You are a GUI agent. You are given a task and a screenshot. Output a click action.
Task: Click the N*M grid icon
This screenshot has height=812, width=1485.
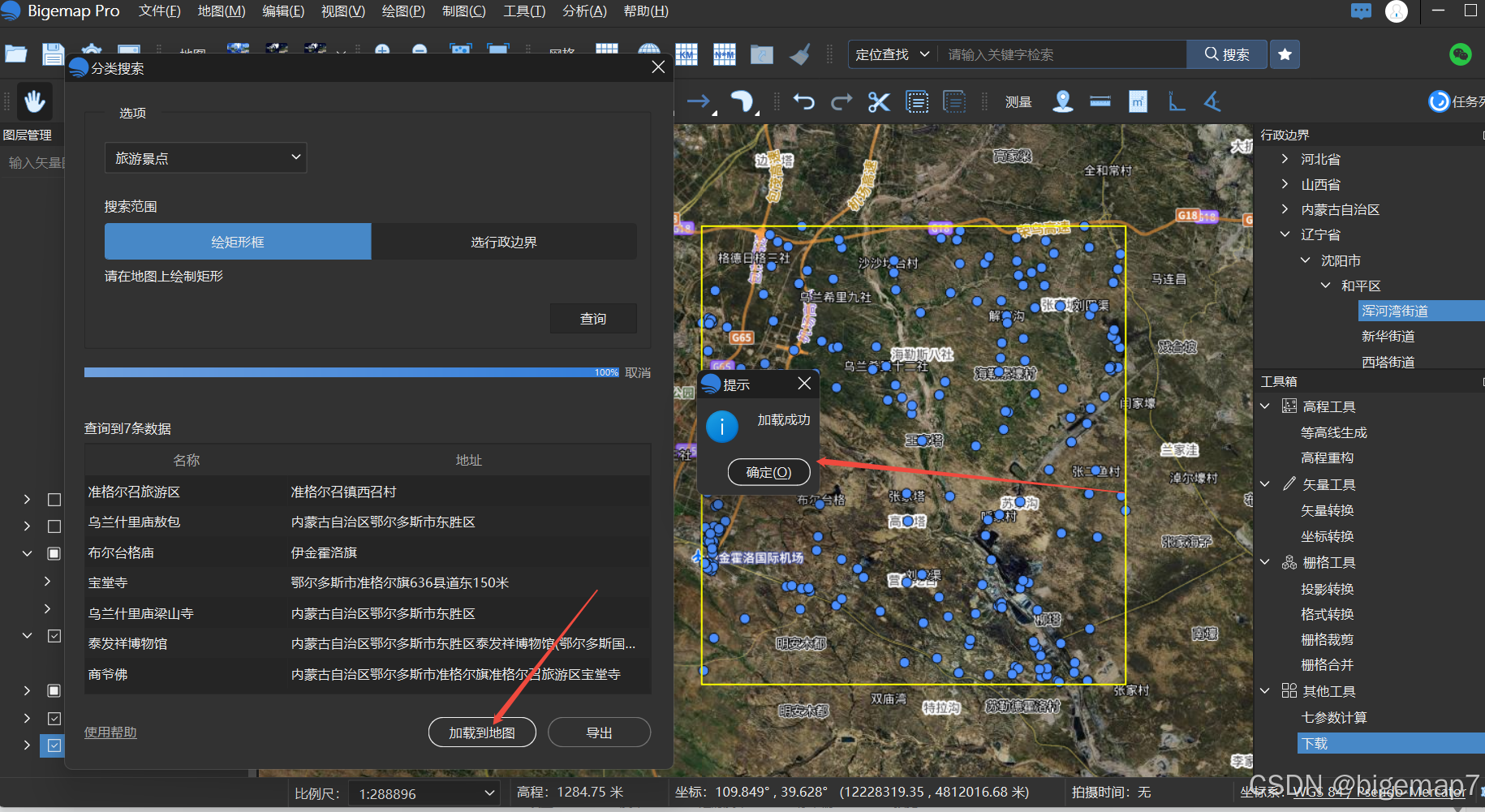(725, 54)
